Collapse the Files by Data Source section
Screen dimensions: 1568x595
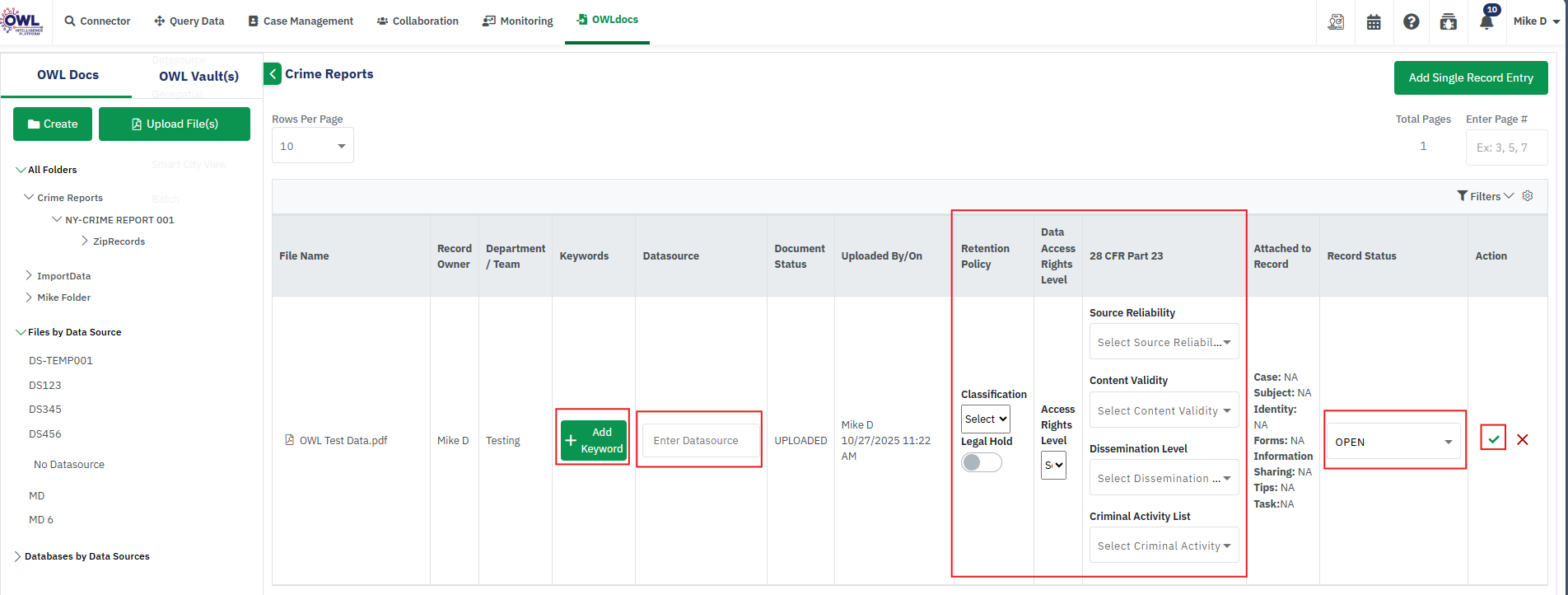click(21, 332)
